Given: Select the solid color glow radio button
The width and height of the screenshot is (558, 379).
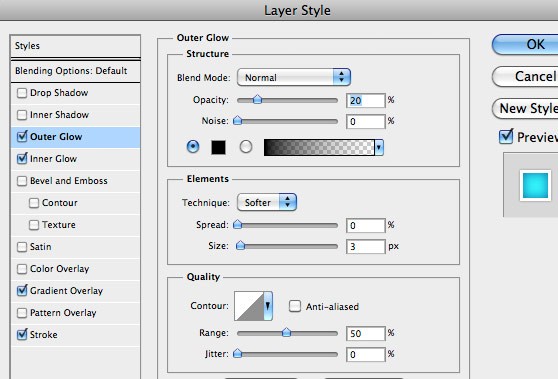Looking at the screenshot, I should (193, 147).
